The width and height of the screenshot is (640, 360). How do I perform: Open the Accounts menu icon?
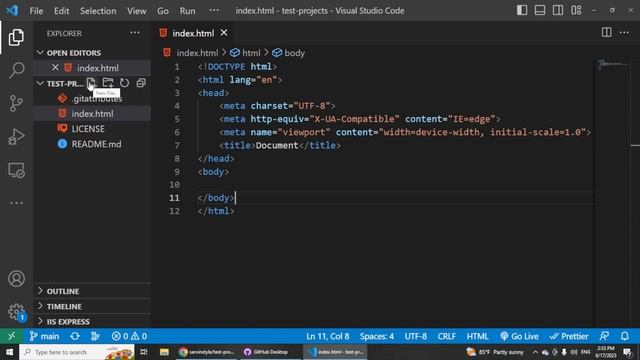point(16,279)
